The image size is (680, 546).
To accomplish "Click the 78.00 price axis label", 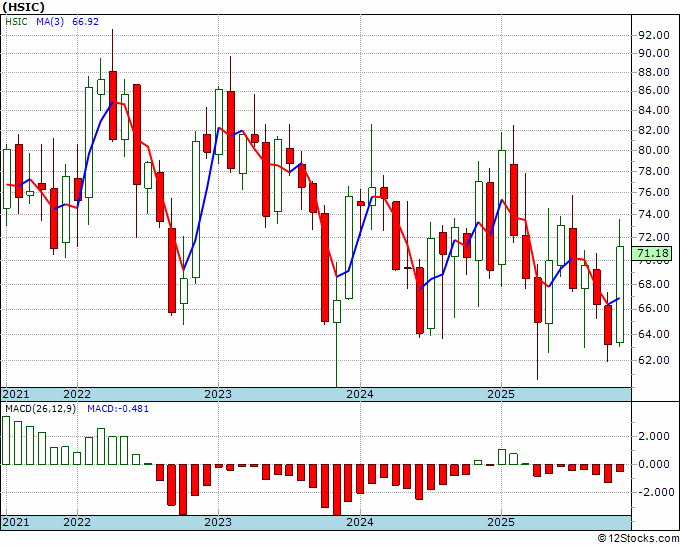I will coord(654,171).
